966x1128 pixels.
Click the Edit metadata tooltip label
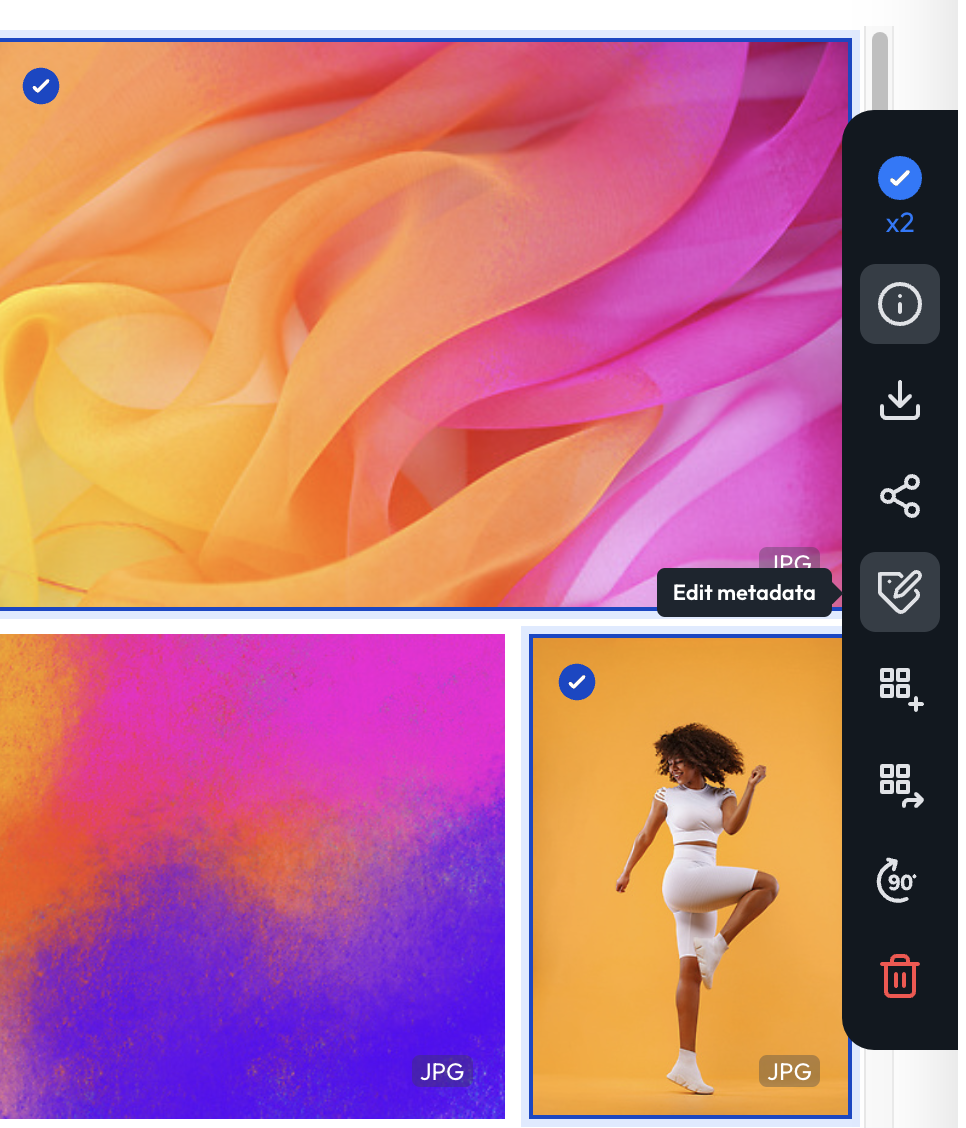coord(746,592)
